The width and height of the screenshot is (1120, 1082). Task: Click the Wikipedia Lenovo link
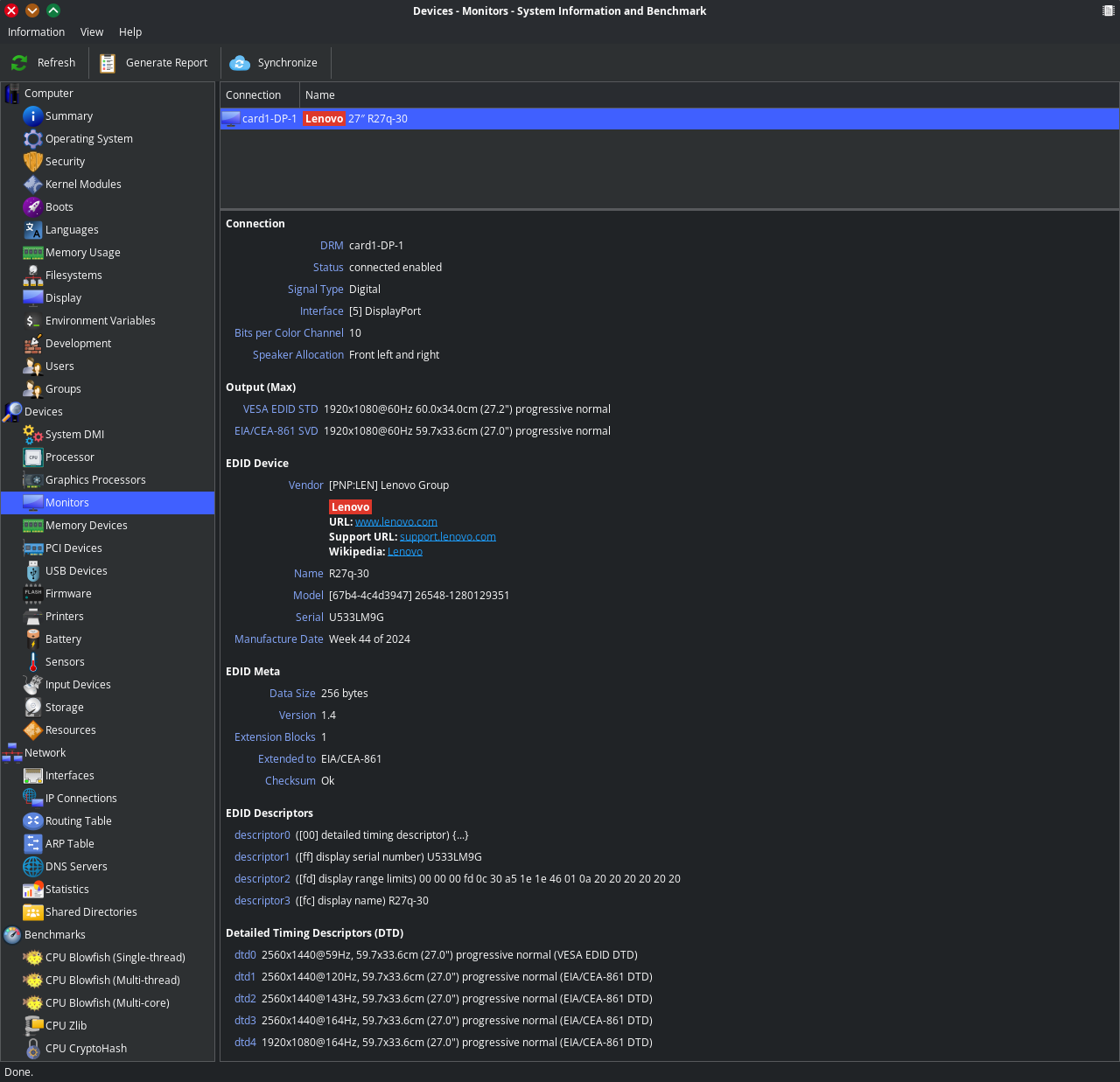click(404, 552)
